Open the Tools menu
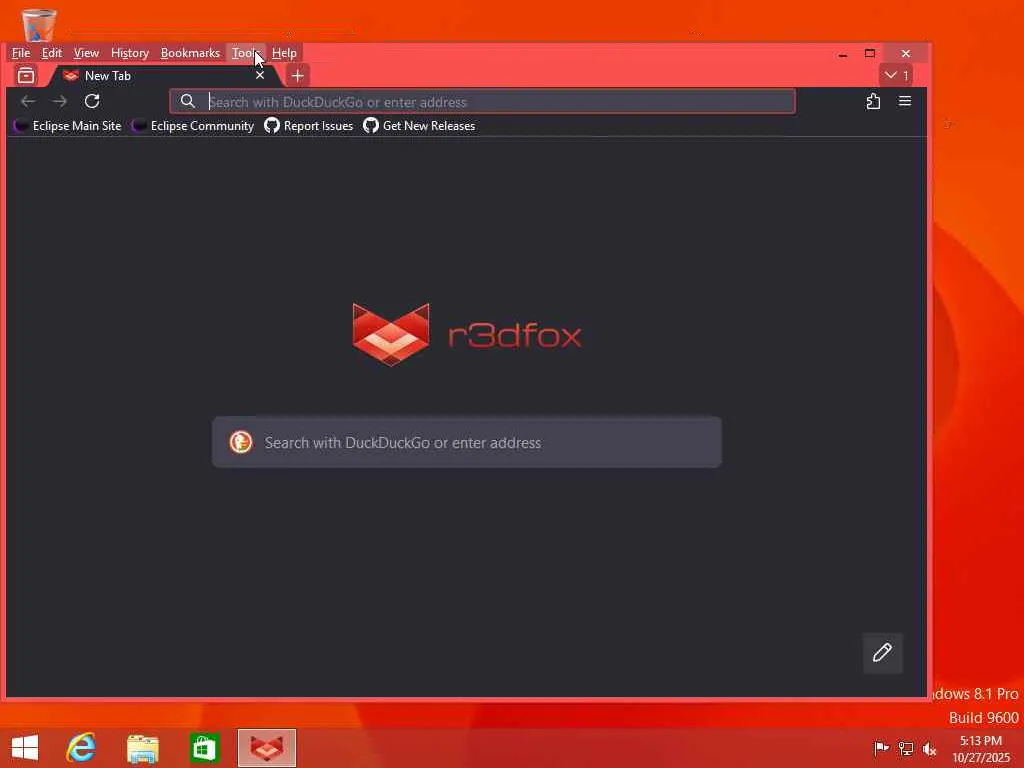 pyautogui.click(x=246, y=53)
